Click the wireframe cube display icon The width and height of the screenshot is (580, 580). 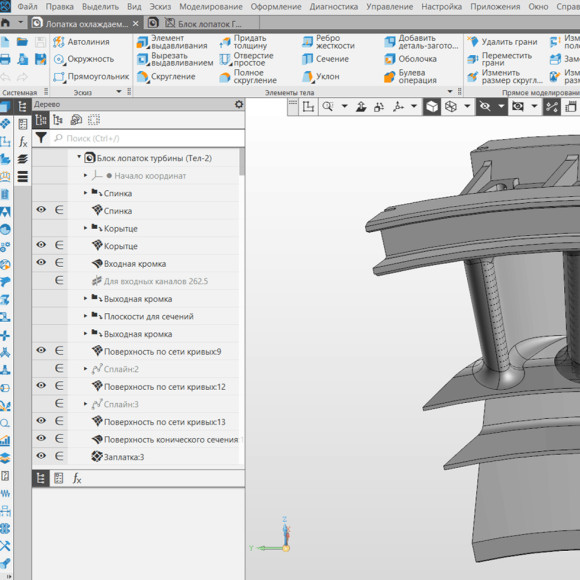pyautogui.click(x=451, y=107)
